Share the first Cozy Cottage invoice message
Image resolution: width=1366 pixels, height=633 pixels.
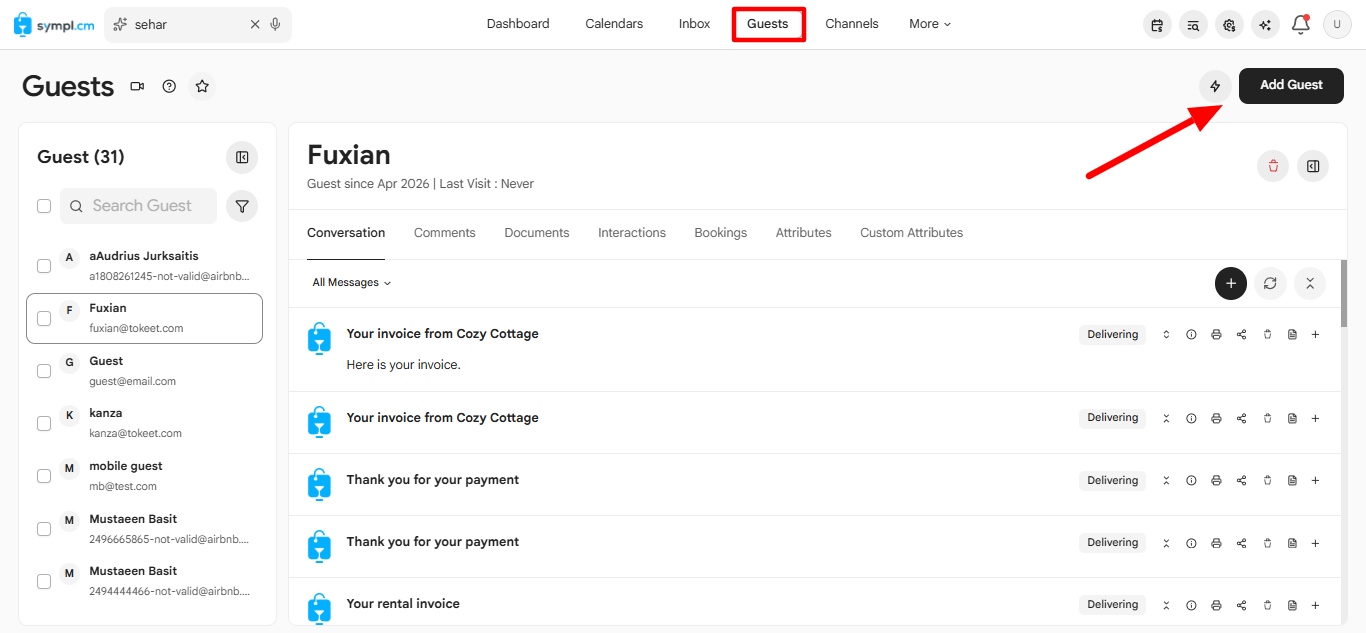[1241, 335]
